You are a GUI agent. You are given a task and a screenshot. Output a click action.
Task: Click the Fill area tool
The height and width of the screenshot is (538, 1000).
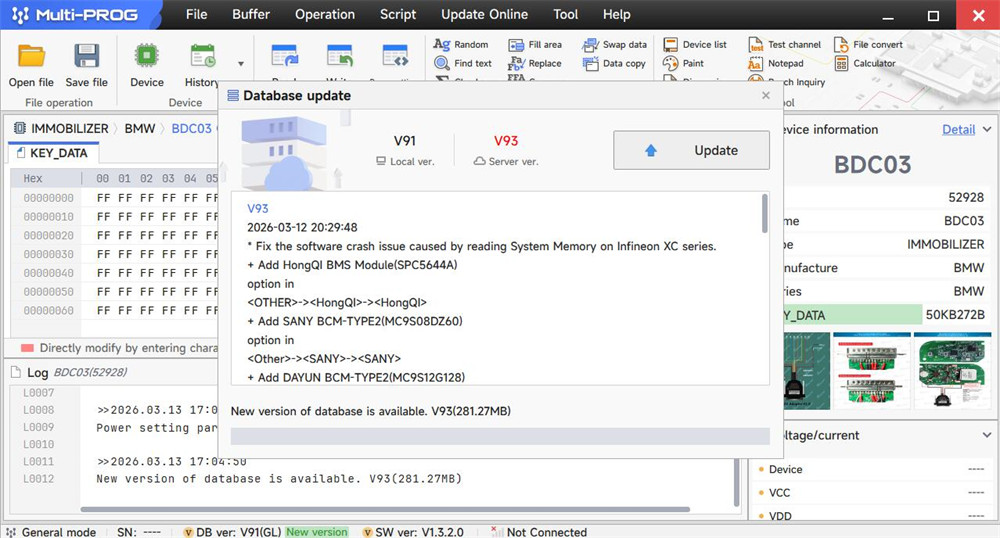pos(535,45)
